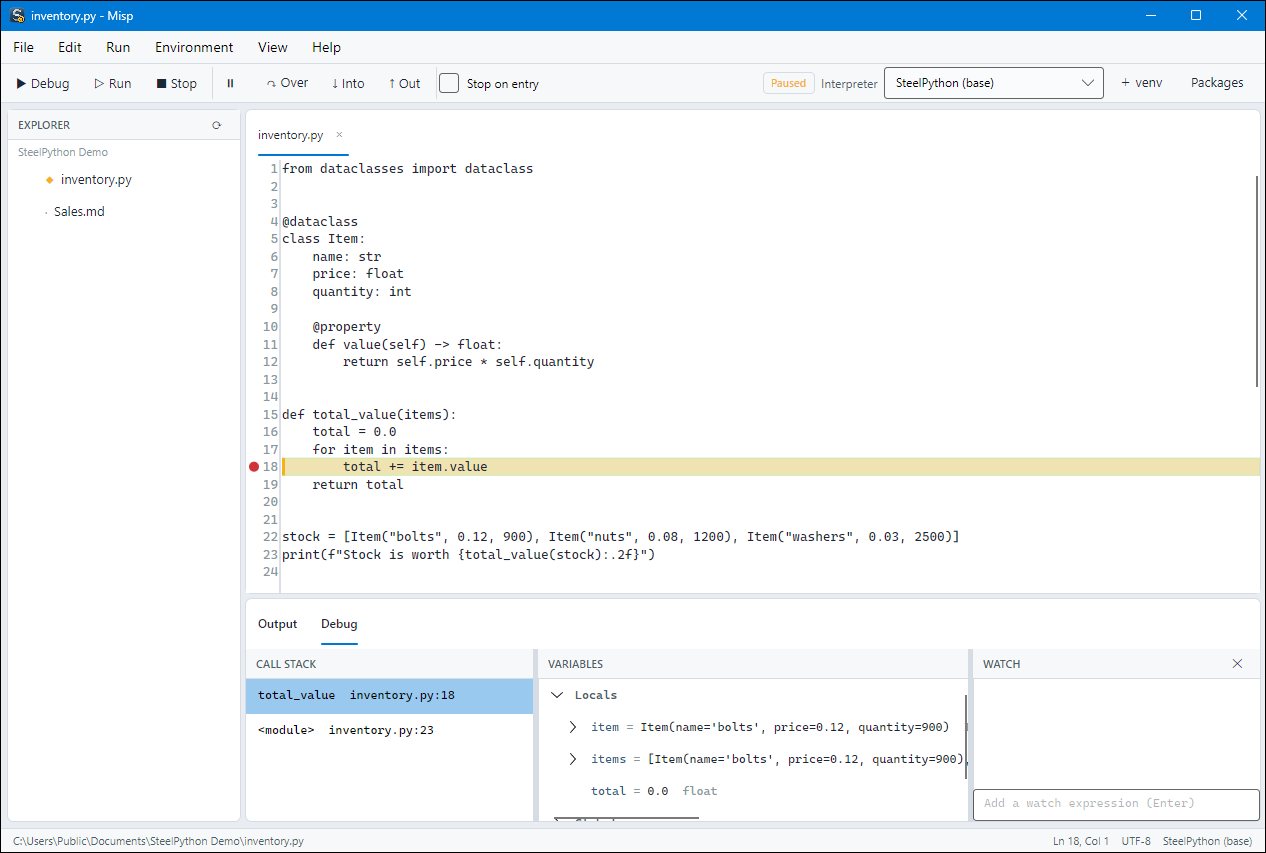Click the Misp app icon in title bar

(x=17, y=16)
